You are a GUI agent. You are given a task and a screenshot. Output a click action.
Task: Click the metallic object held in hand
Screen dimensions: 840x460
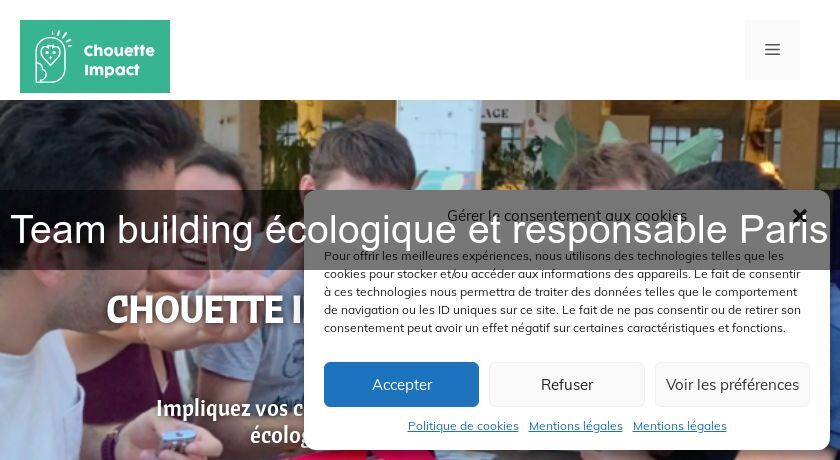pos(178,440)
